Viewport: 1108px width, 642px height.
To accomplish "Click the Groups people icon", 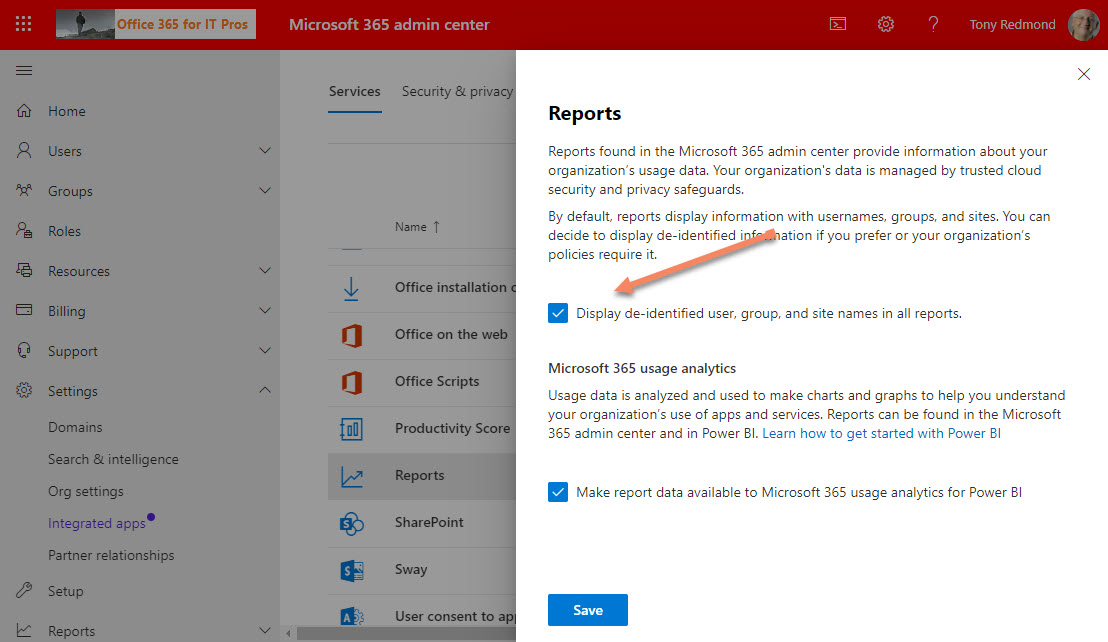I will 24,191.
